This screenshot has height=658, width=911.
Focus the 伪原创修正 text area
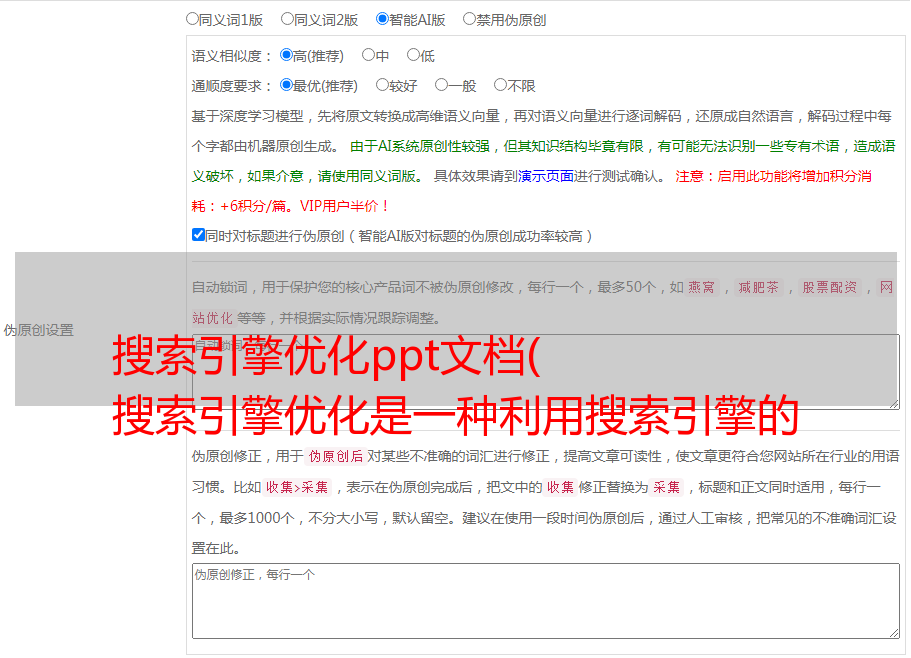[x=545, y=601]
